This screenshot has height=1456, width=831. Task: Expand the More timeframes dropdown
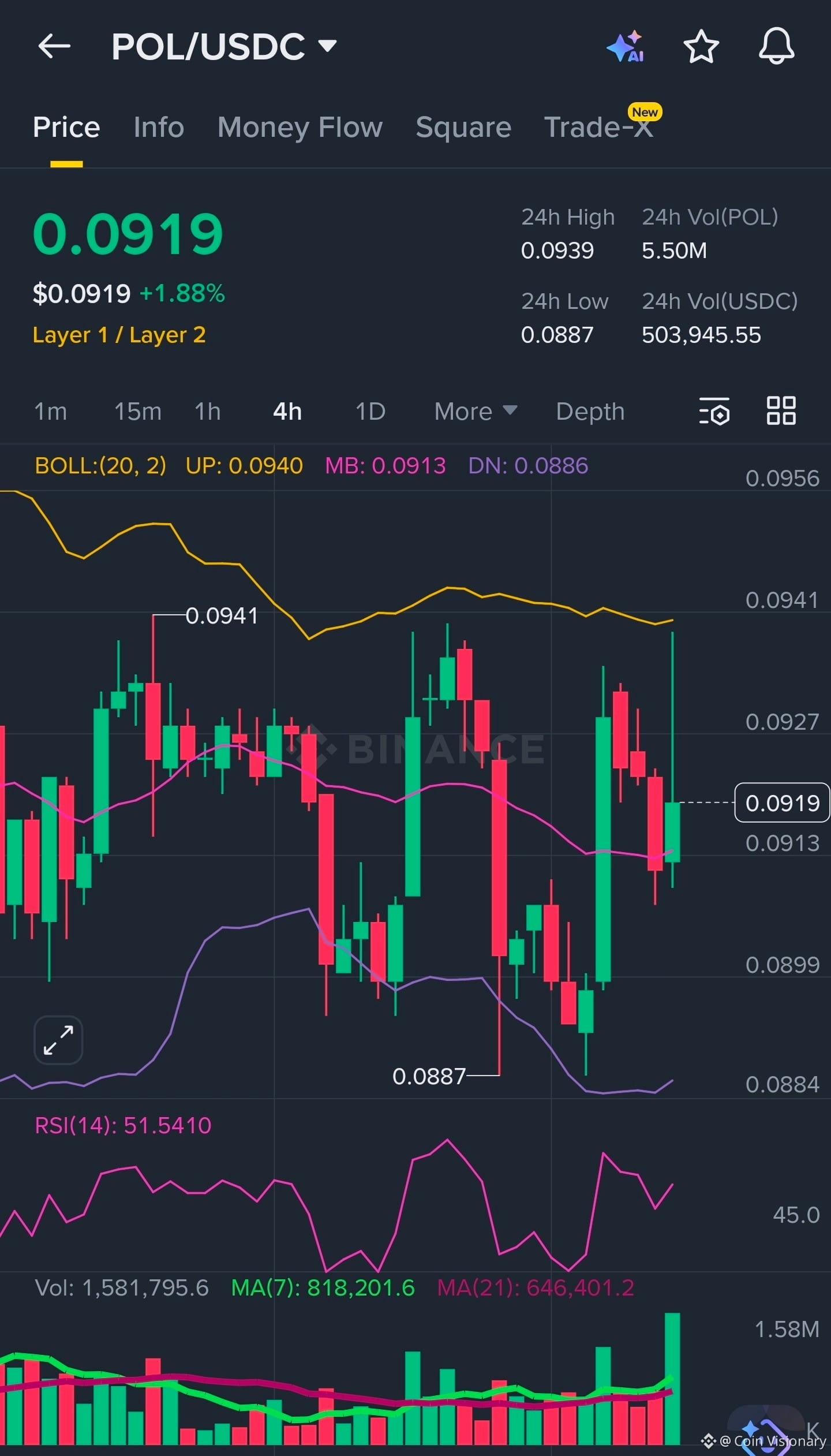476,412
